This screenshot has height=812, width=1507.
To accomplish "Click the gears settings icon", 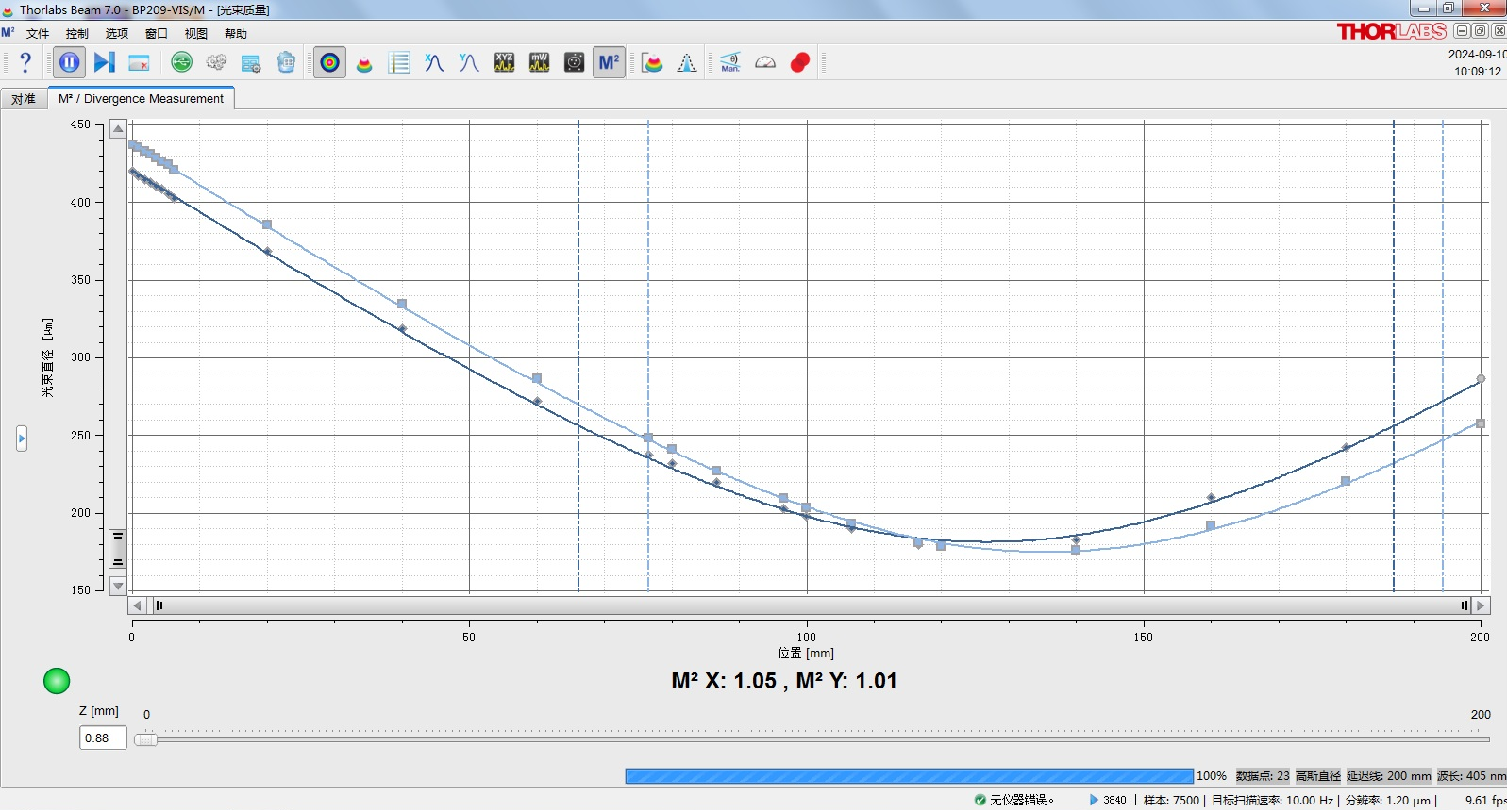I will [216, 63].
